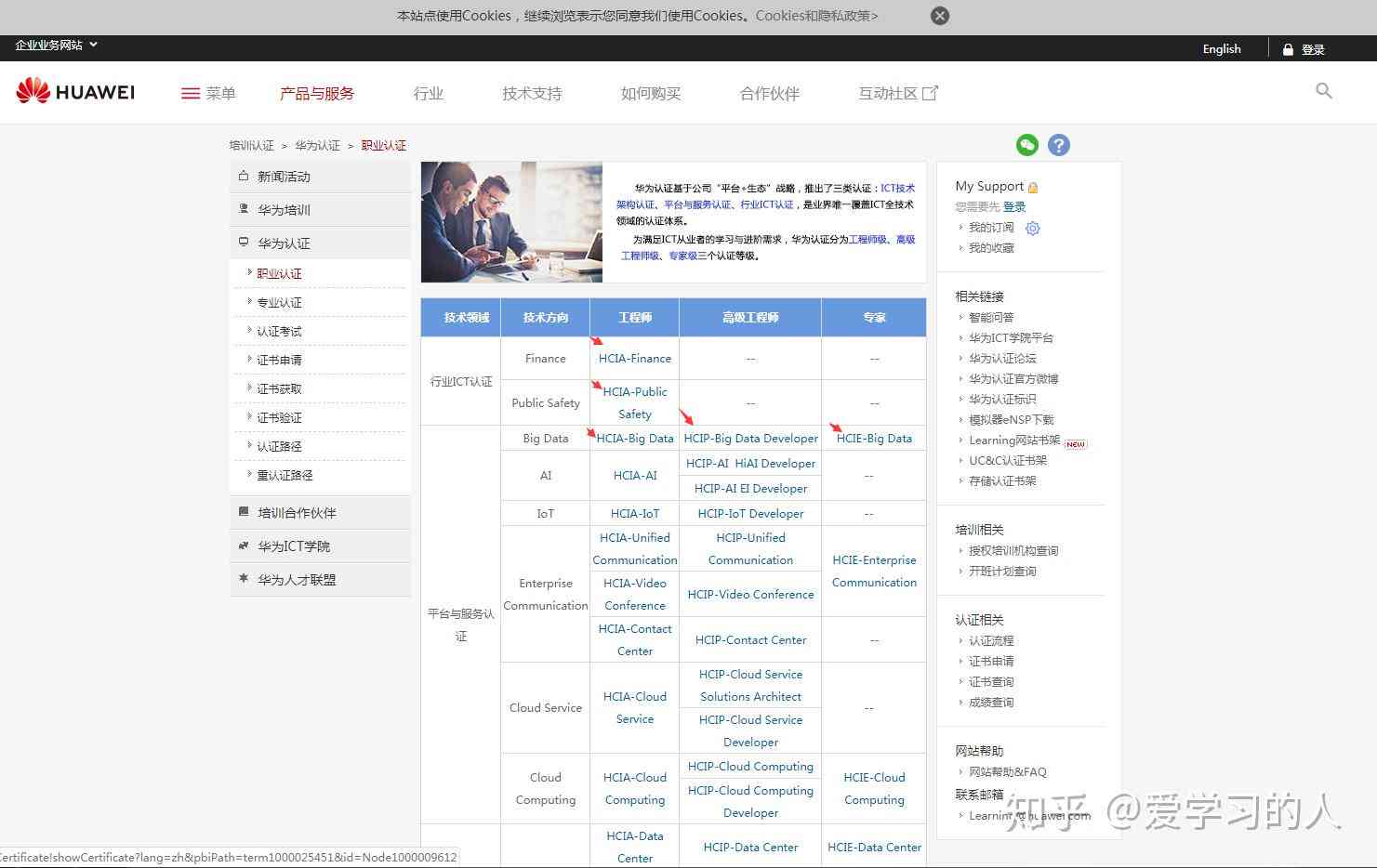The height and width of the screenshot is (868, 1377).
Task: Click the Huawei logo
Action: click(x=75, y=91)
